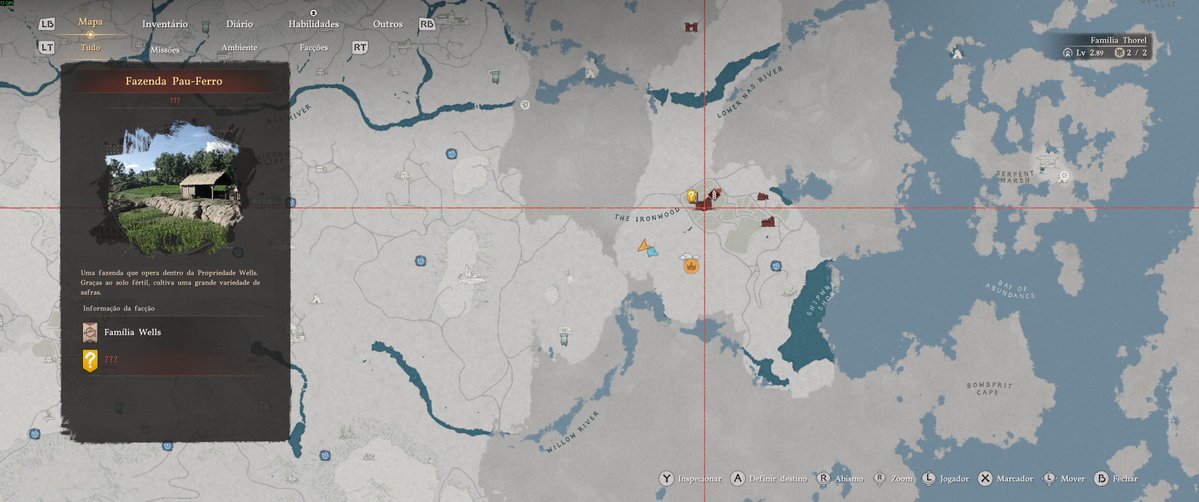Screen dimensions: 1199x502
Task: Click the A button icon beside Definir destino
Action: tap(737, 479)
